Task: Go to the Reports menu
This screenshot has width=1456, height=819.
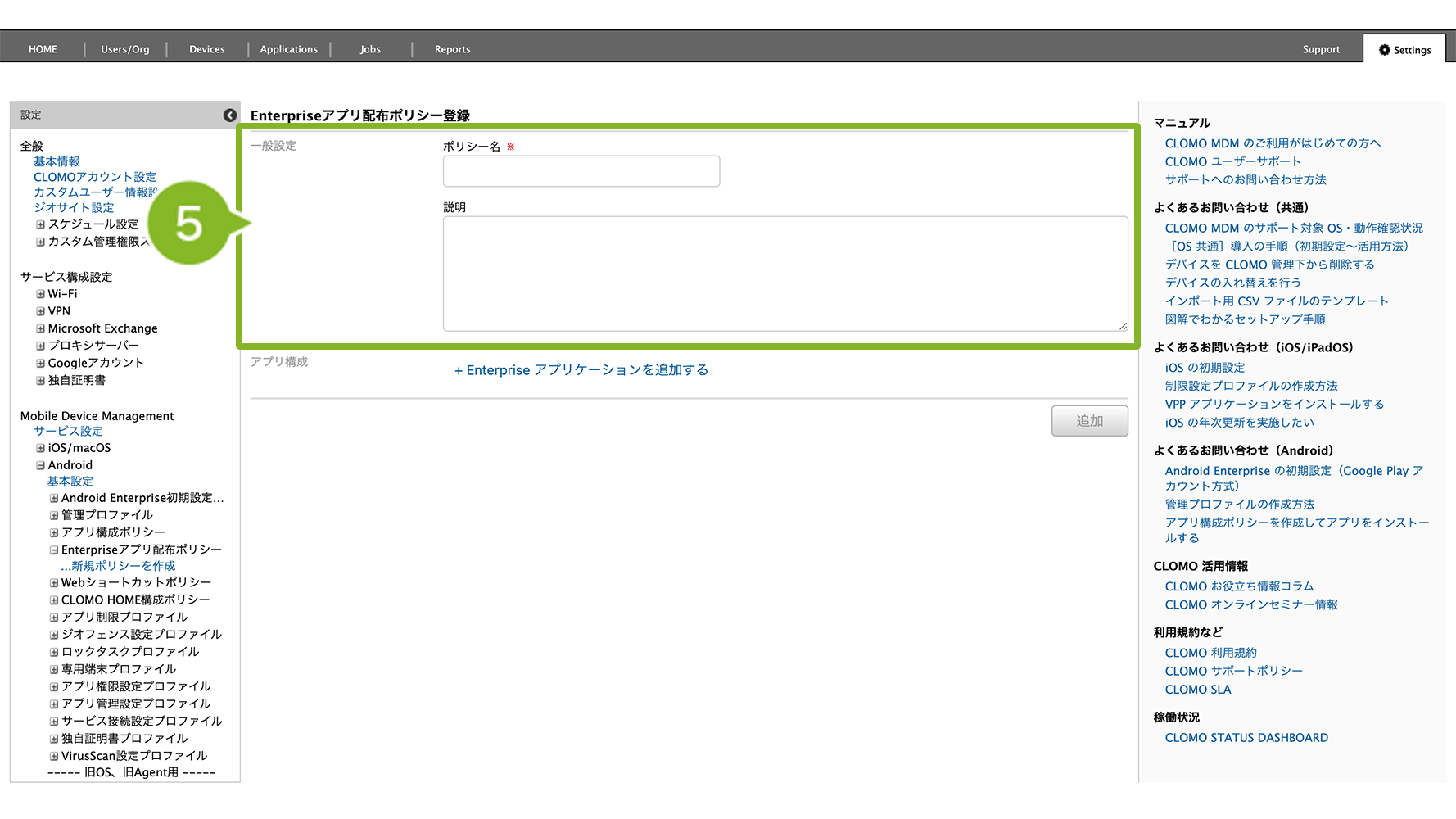Action: pyautogui.click(x=452, y=50)
